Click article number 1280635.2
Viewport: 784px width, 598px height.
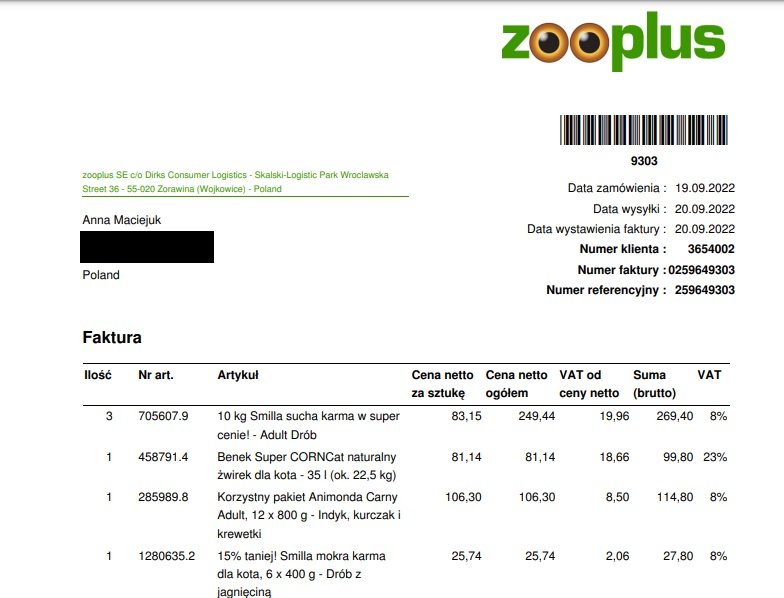pyautogui.click(x=166, y=556)
